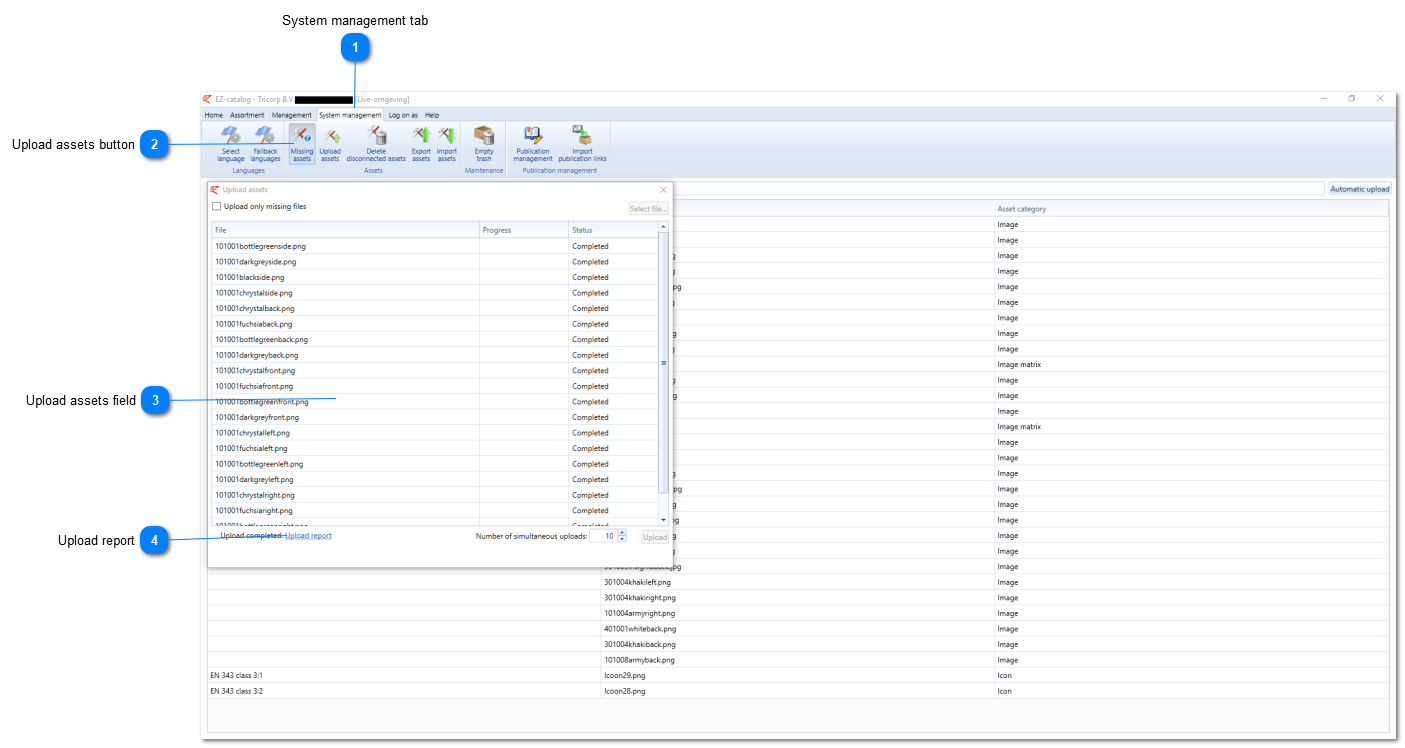
Task: Click Import publication links icon
Action: pyautogui.click(x=582, y=144)
